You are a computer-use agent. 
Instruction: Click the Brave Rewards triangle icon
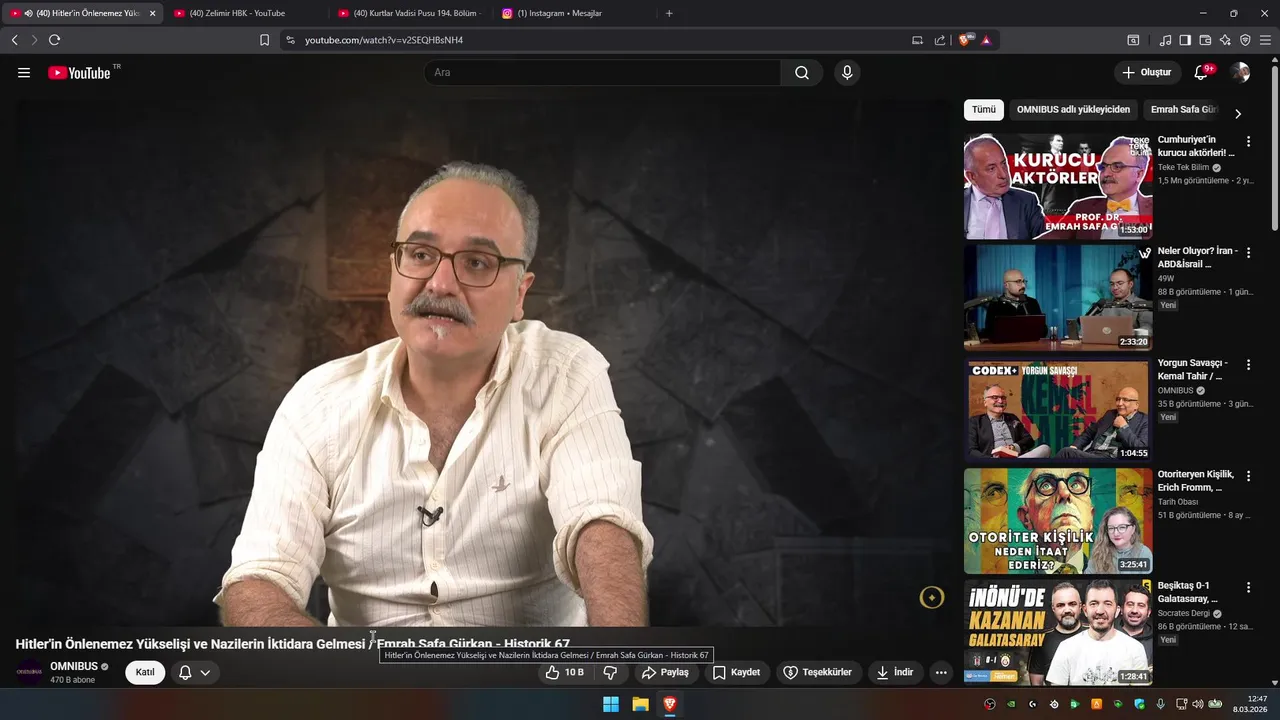pyautogui.click(x=986, y=40)
